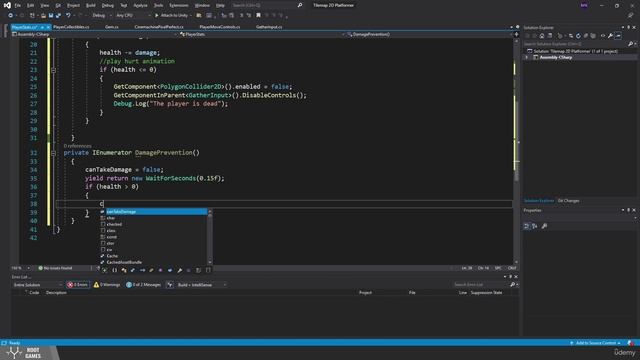Select CachedAssetBundle in IntelliSense list
Viewport: 640px width, 360px height.
point(154,262)
